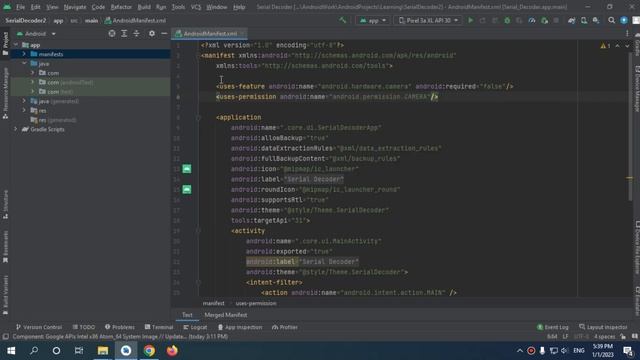
Task: Open the Version Control tool window
Action: (x=39, y=327)
